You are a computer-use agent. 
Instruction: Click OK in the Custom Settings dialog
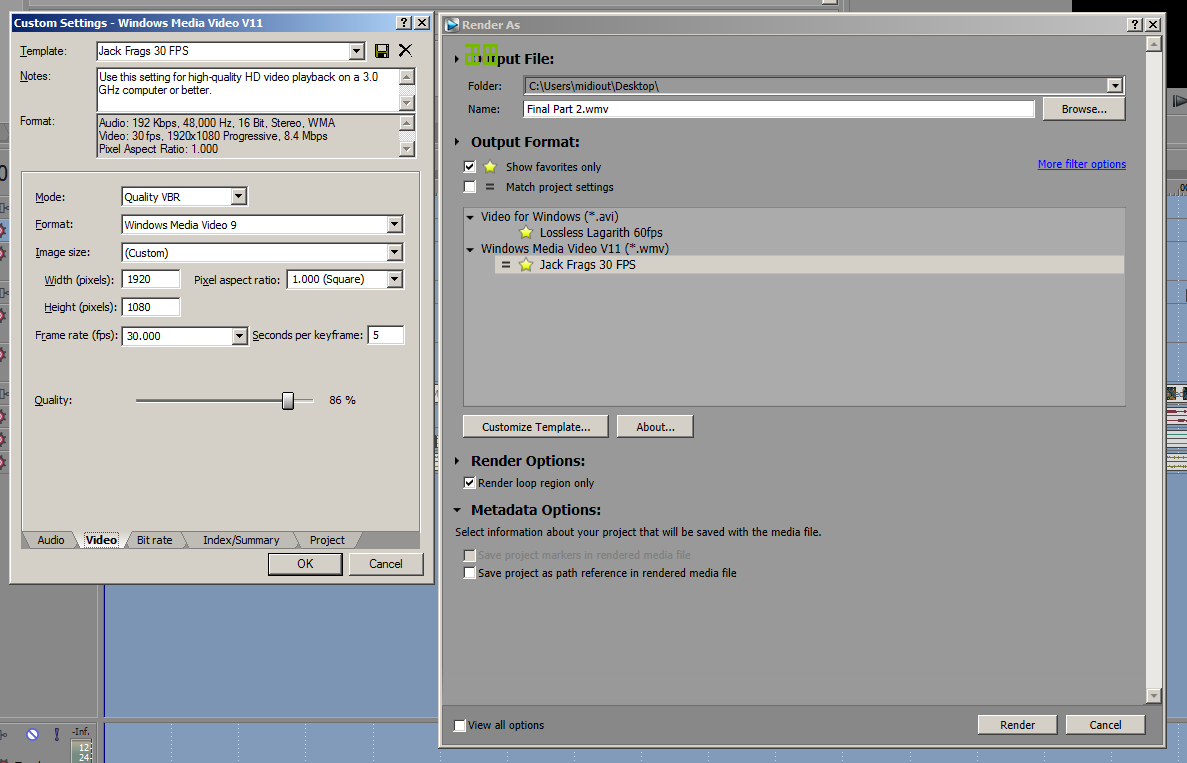[305, 564]
